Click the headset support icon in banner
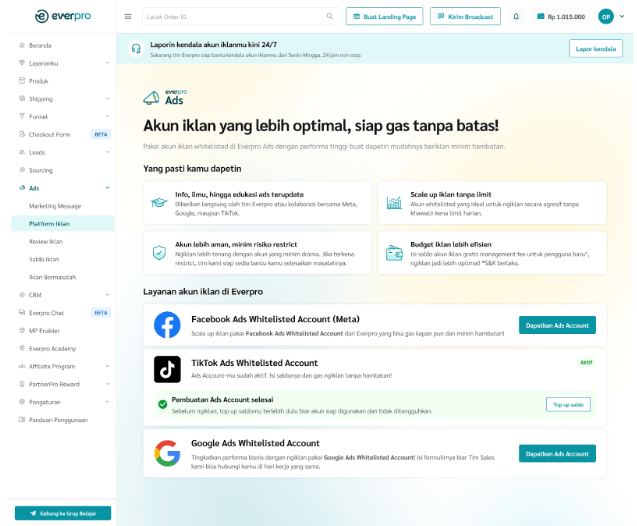This screenshot has height=526, width=637. pyautogui.click(x=136, y=49)
